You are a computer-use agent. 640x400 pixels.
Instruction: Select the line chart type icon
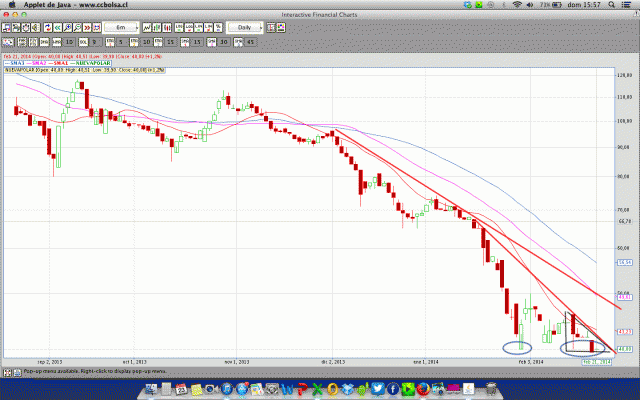[x=147, y=27]
